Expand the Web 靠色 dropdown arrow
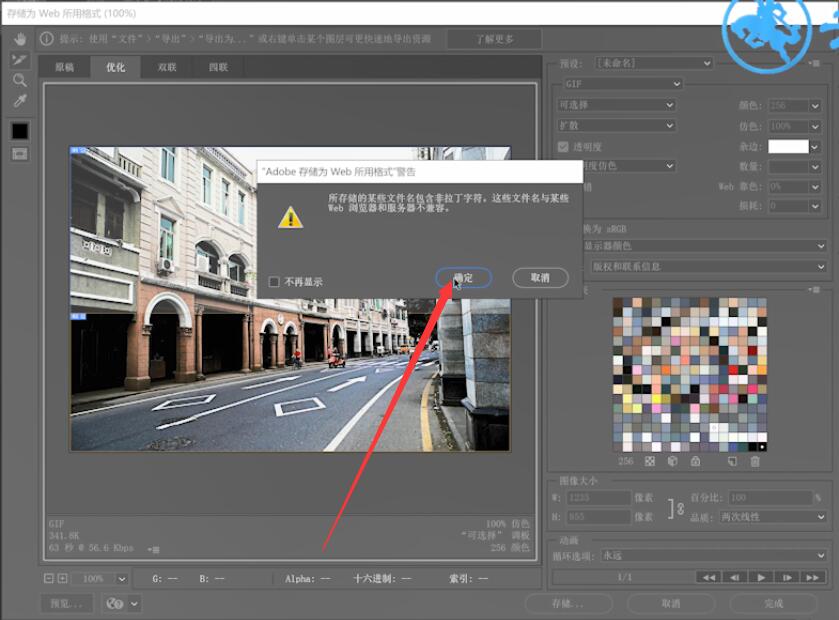Screen dimensions: 839x620 [x=814, y=187]
